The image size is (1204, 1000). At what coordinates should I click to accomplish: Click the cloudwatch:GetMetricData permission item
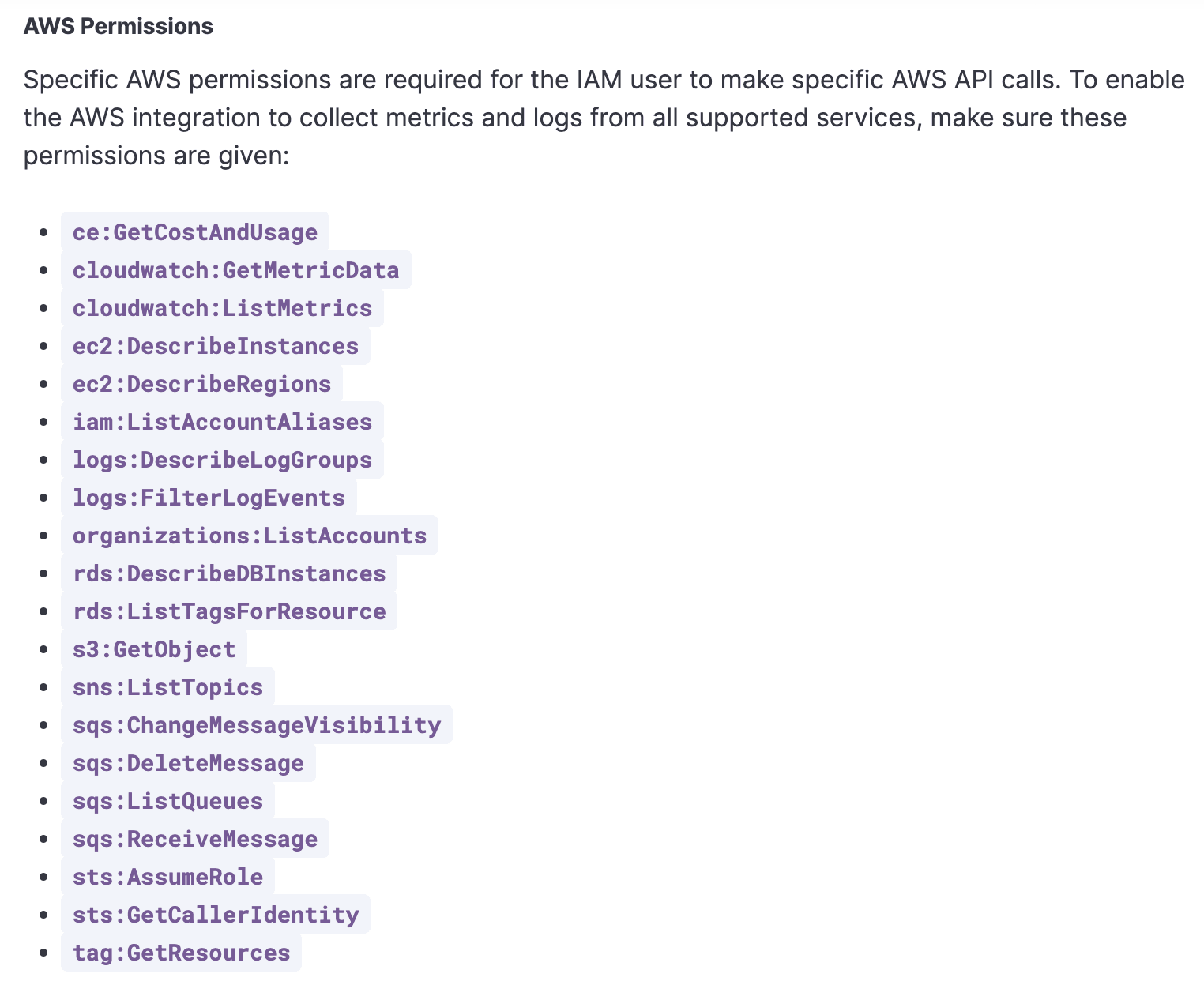coord(235,270)
